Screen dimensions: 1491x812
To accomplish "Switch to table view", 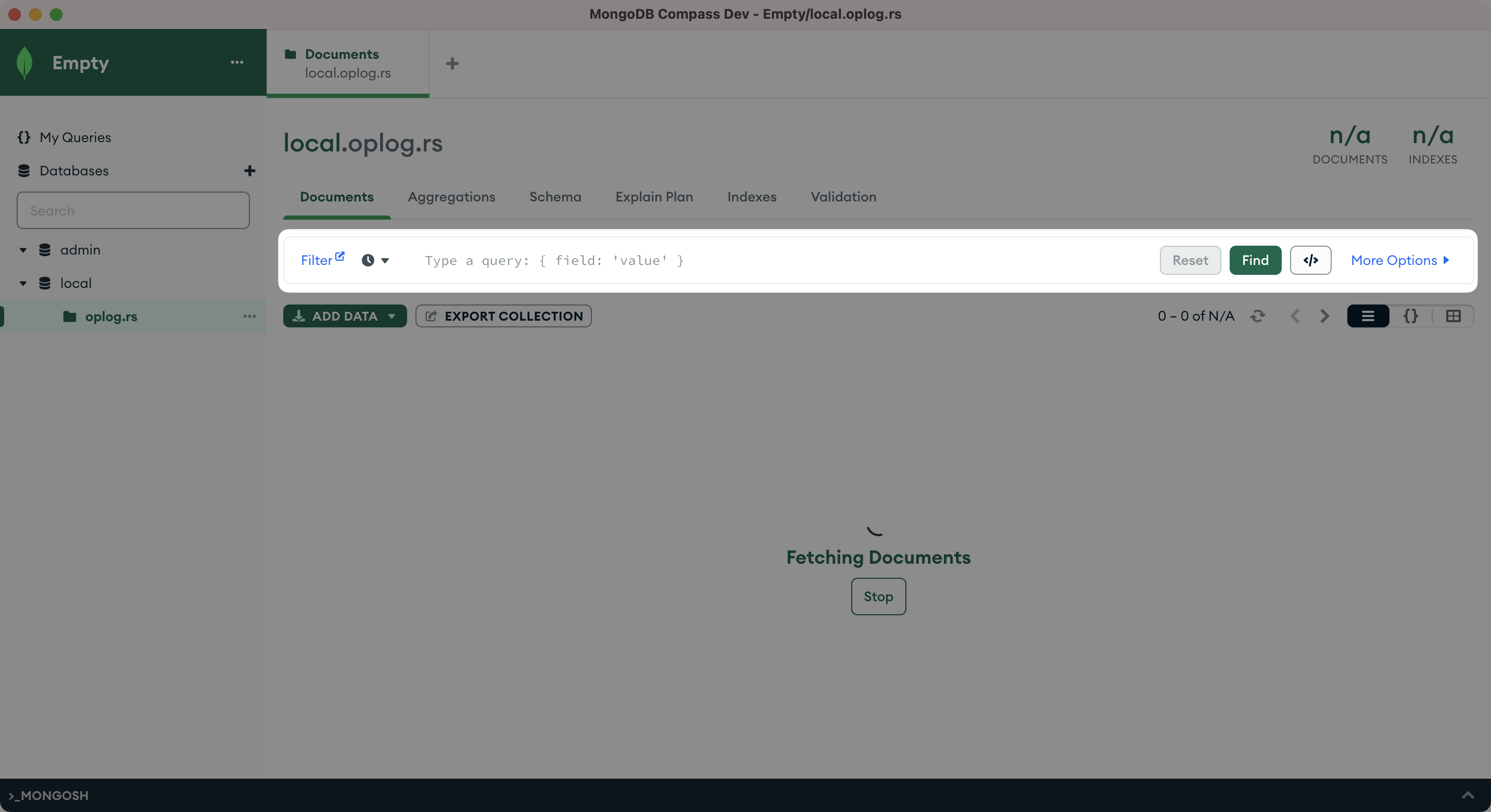I will [1453, 316].
